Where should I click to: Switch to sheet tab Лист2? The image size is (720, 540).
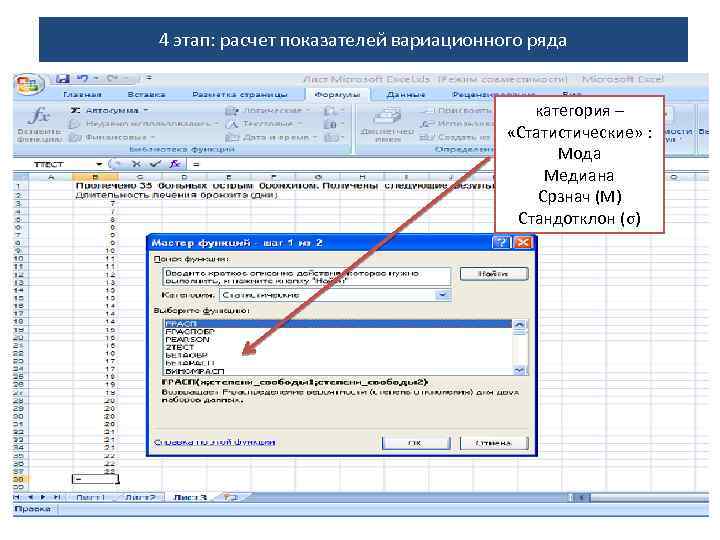click(x=140, y=498)
